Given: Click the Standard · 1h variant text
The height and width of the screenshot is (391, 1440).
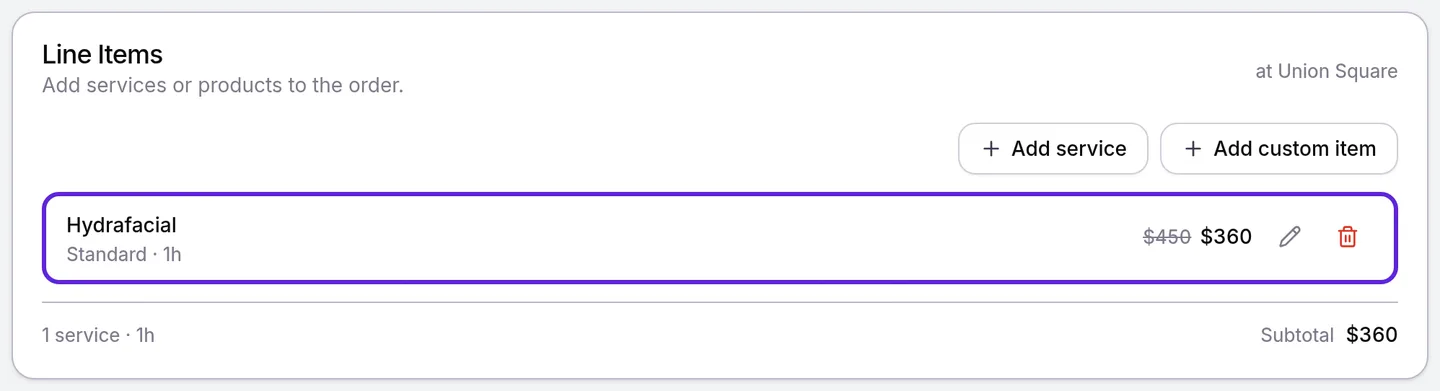Looking at the screenshot, I should (124, 254).
